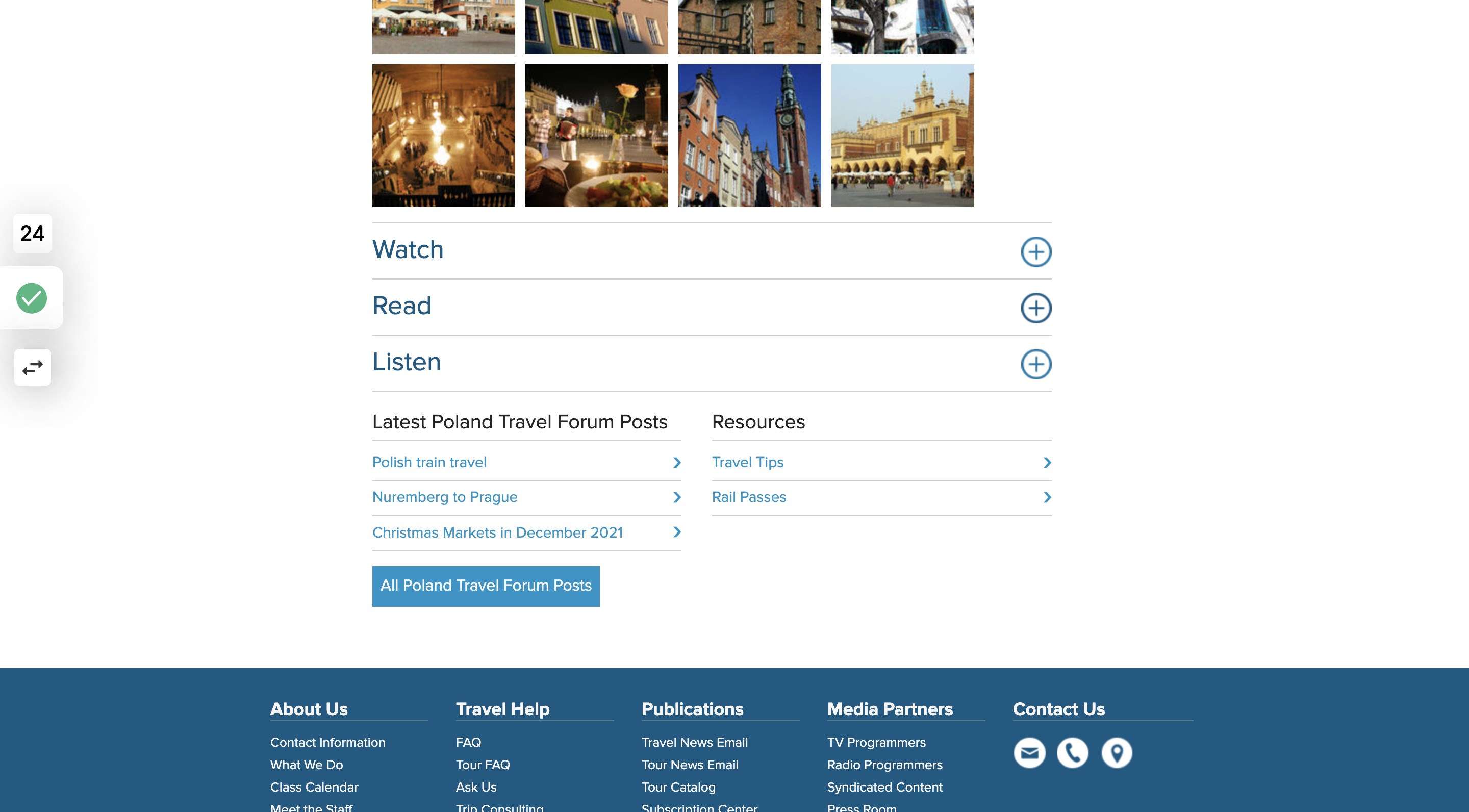Viewport: 1469px width, 812px height.
Task: Click the phone contact icon
Action: click(x=1073, y=753)
